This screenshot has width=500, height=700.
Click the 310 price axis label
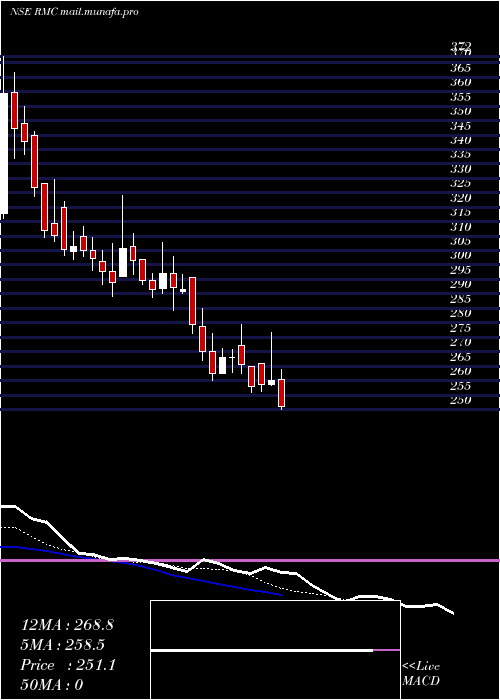pyautogui.click(x=461, y=227)
